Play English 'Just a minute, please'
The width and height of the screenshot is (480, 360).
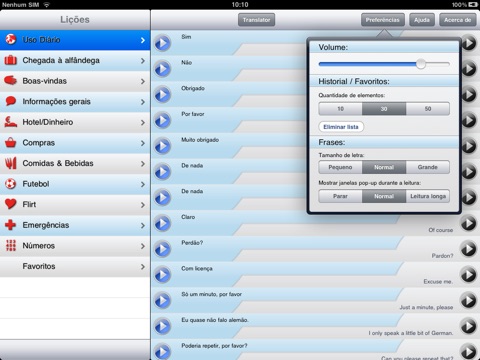click(x=469, y=300)
